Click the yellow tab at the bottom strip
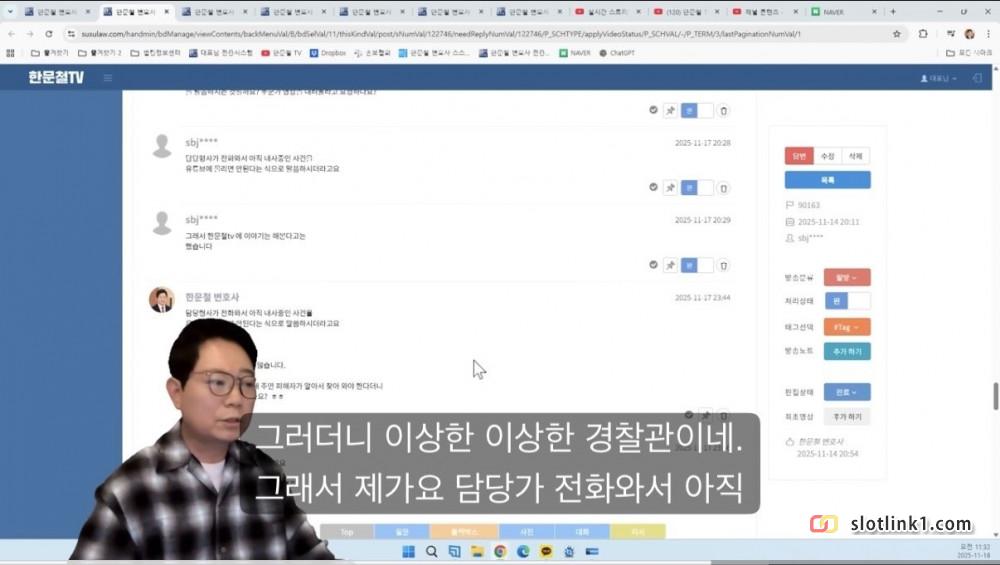Screen dimensions: 1000x565 638,531
